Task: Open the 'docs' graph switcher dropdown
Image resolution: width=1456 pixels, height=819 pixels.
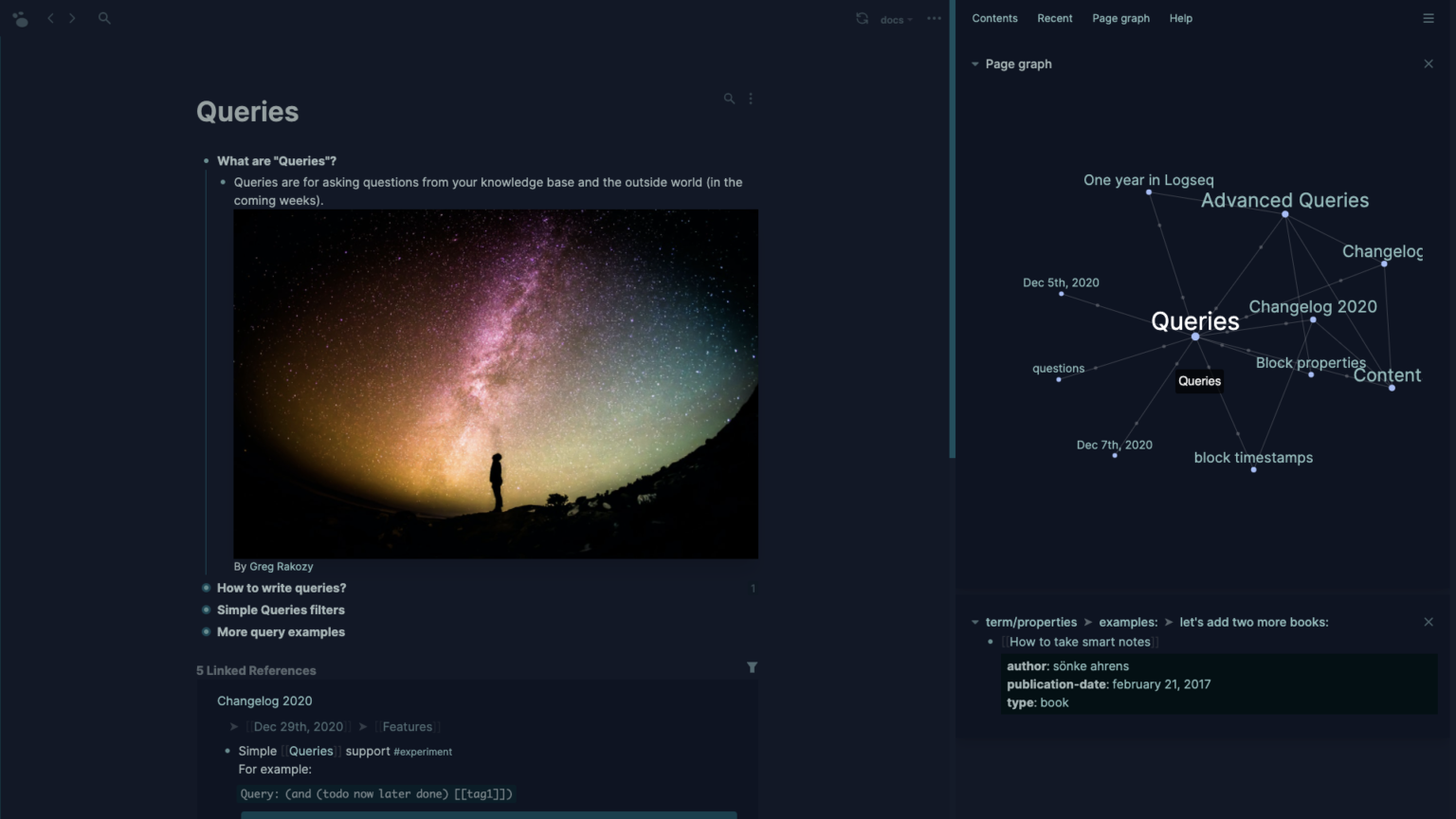Action: tap(892, 19)
